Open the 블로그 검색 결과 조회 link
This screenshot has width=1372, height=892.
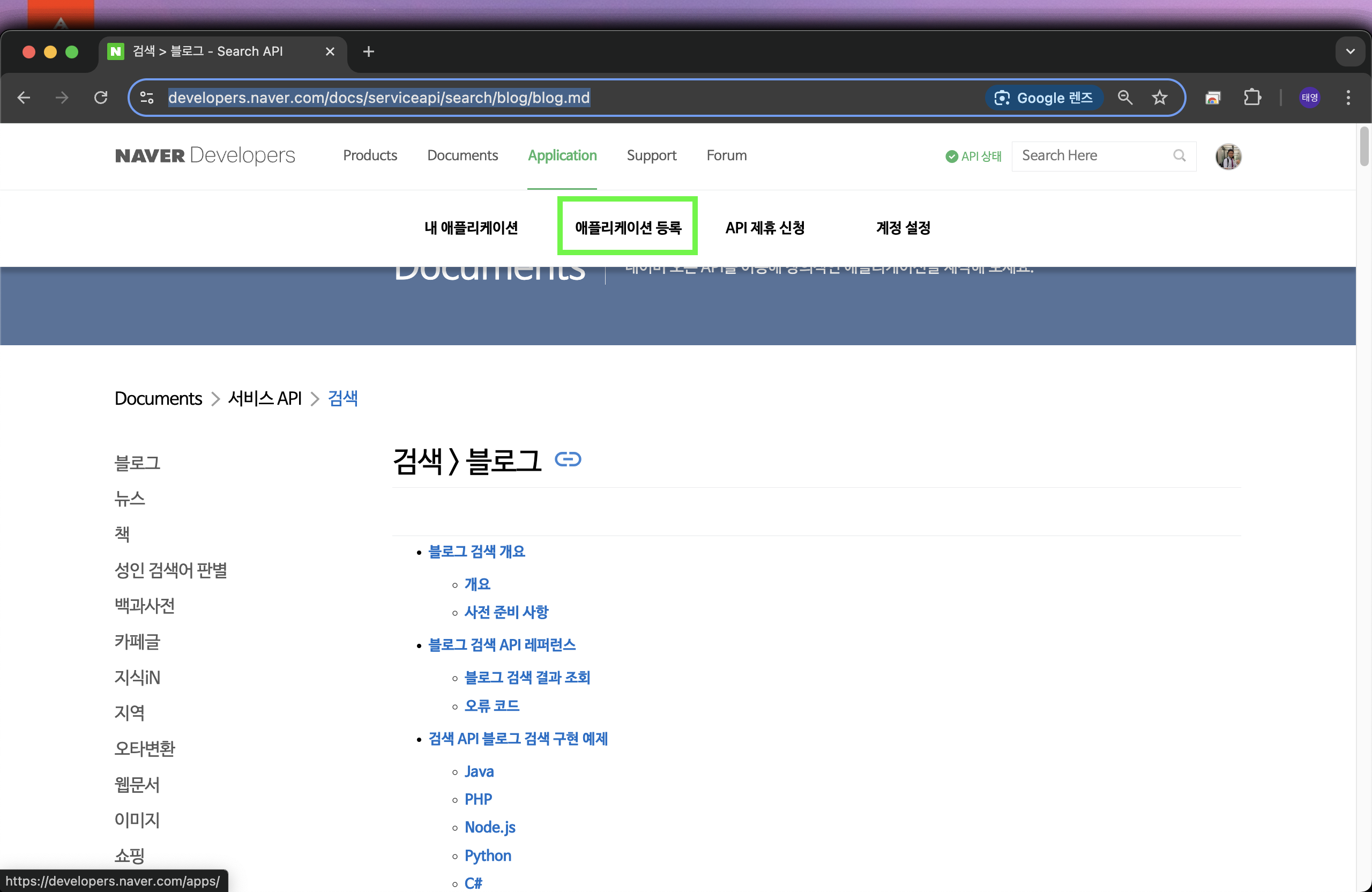point(527,678)
